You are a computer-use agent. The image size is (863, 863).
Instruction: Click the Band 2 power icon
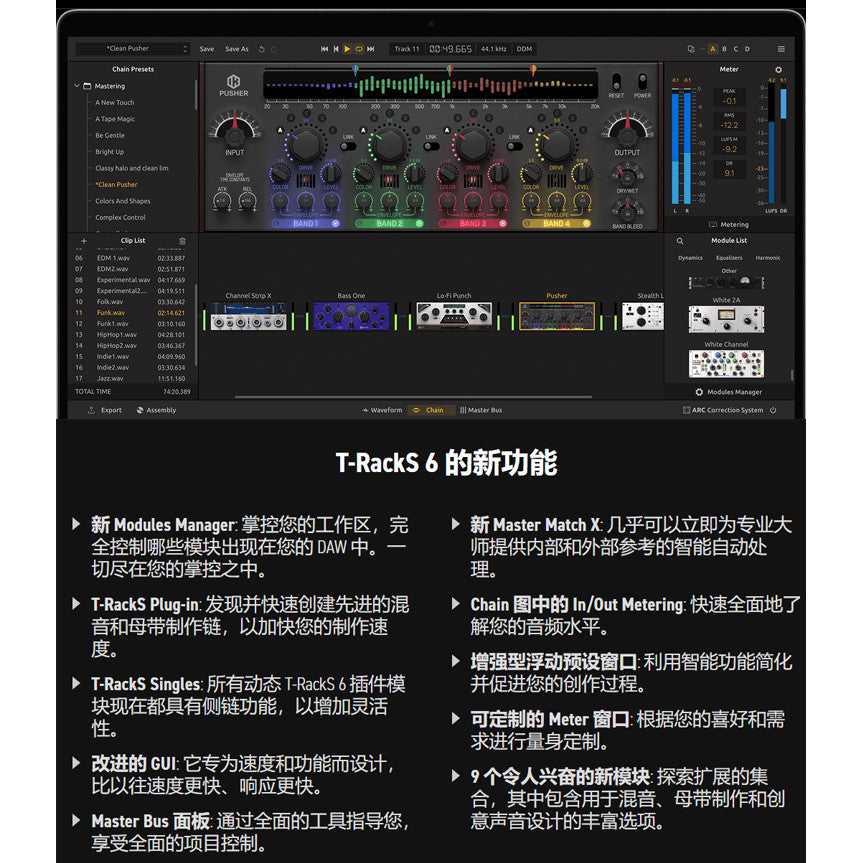[x=419, y=223]
